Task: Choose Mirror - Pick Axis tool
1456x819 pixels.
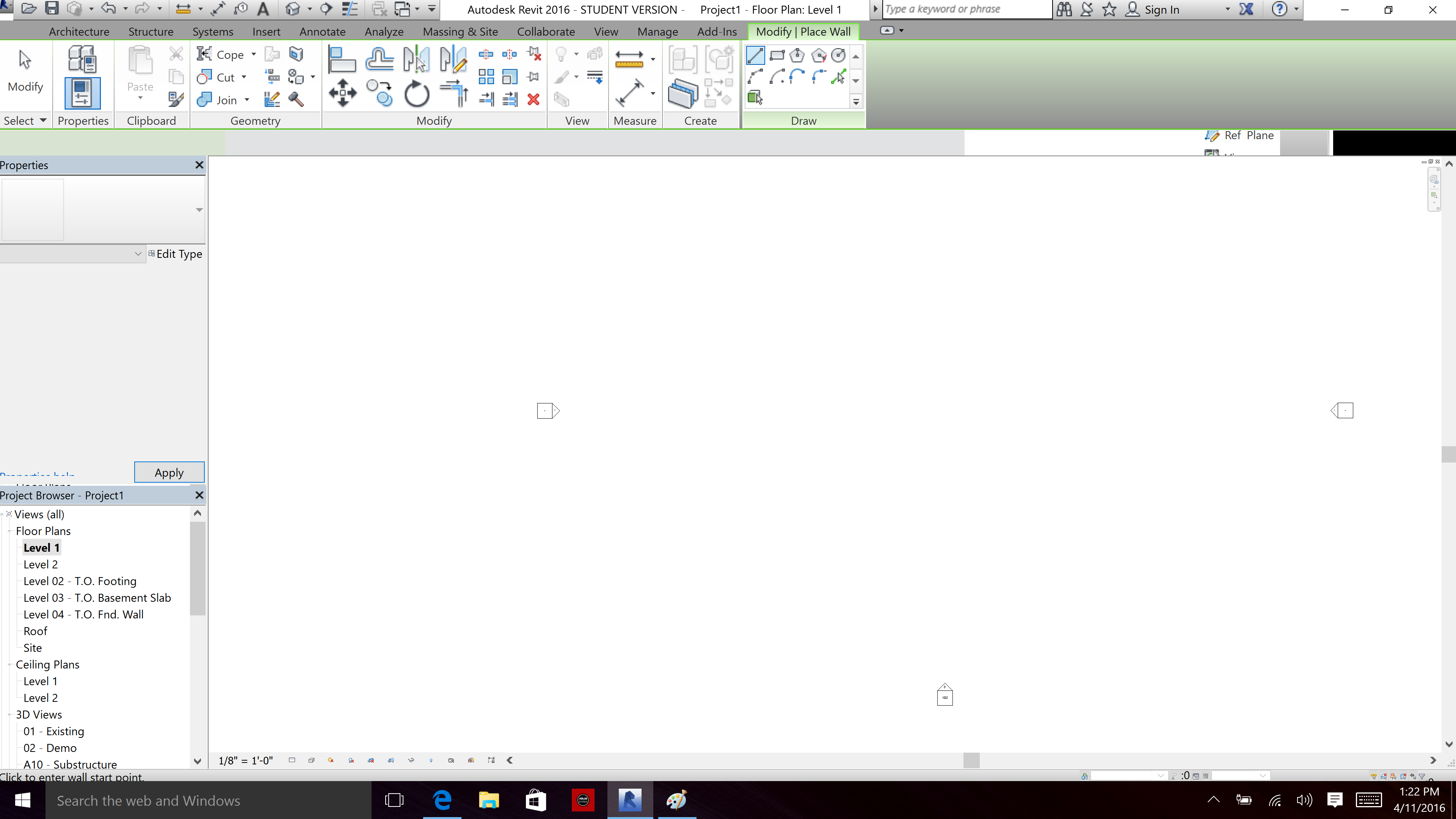Action: 417,59
